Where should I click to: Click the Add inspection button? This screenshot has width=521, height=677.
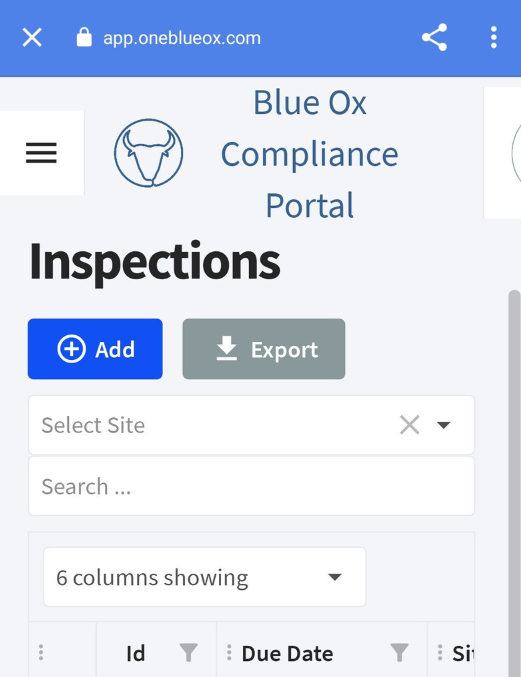tap(95, 349)
